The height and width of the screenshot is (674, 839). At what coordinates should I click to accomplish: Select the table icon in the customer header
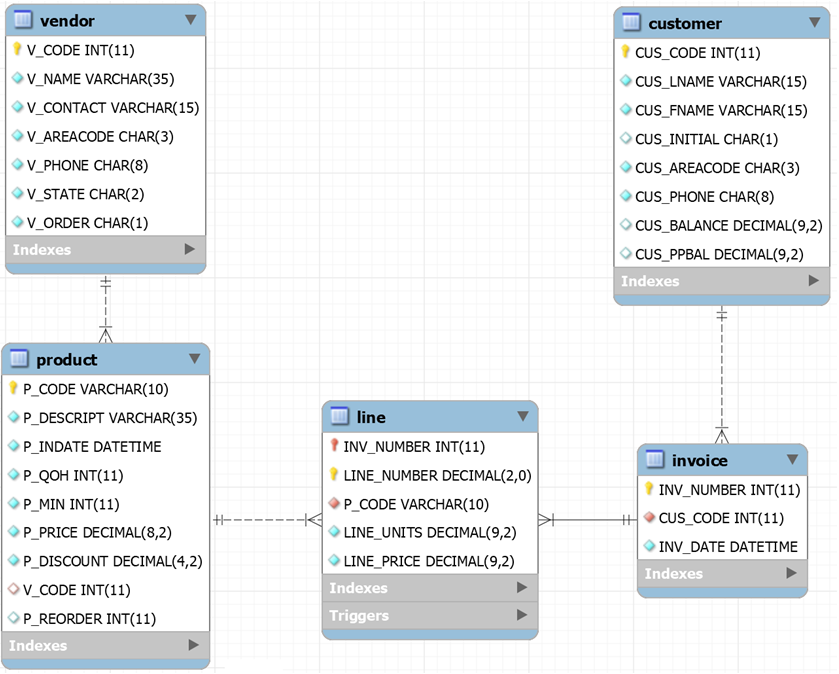click(631, 23)
